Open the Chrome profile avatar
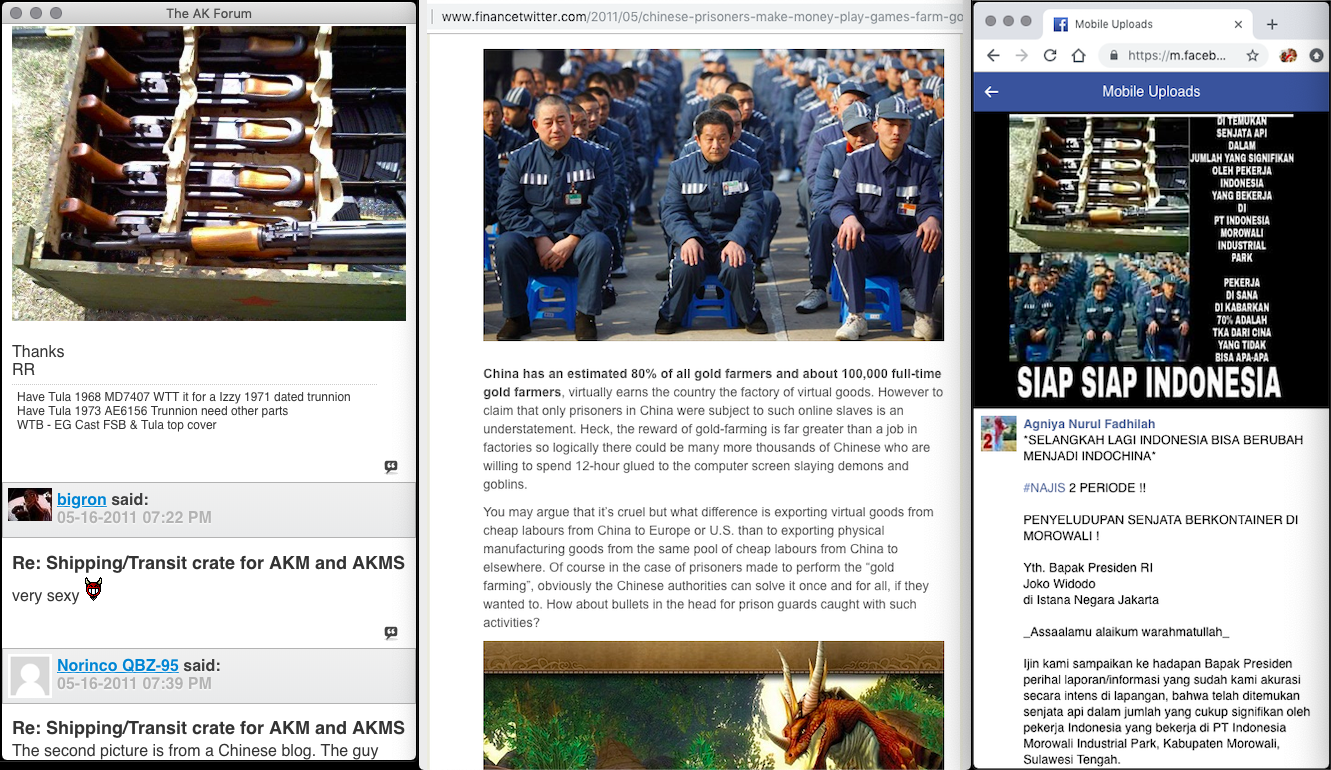The image size is (1331, 770). [1288, 56]
